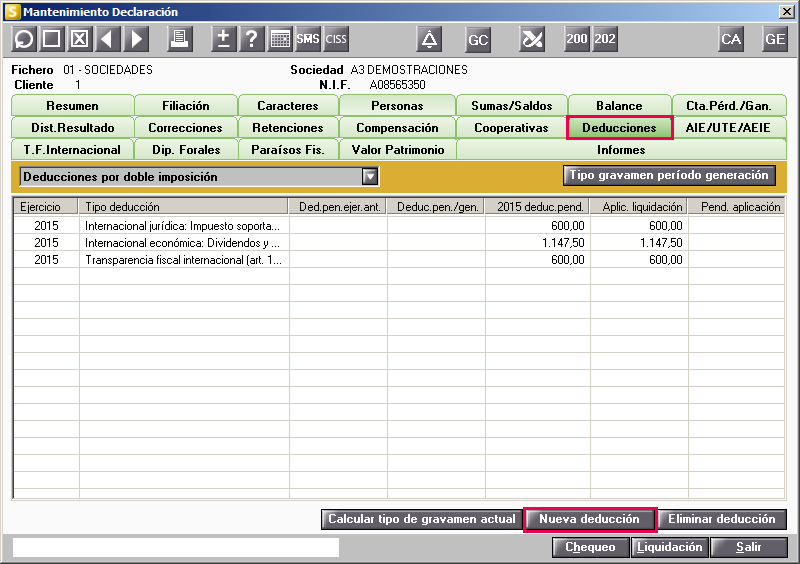Click the plus/minus toolbar icon
Screen dimensions: 800x564
pos(223,39)
